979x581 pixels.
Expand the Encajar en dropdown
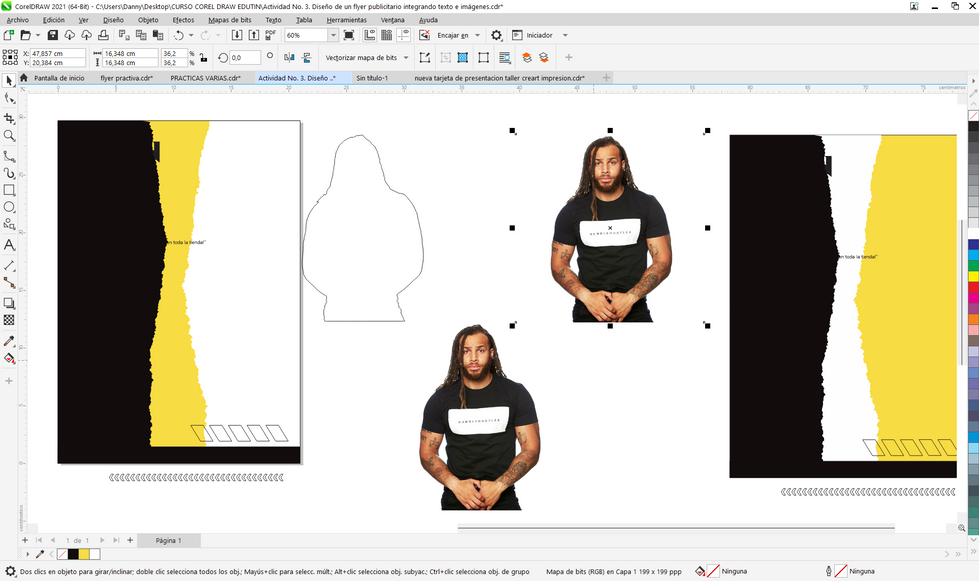coord(478,36)
